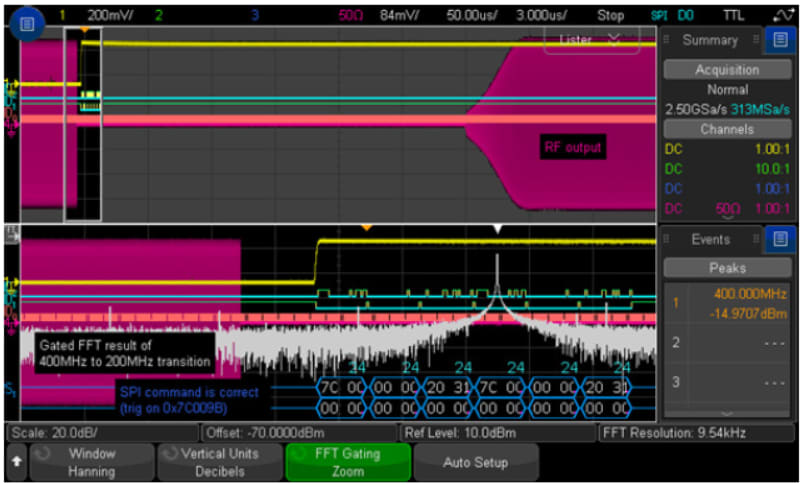Open the Vertical Units Decibels softkey

click(x=219, y=462)
